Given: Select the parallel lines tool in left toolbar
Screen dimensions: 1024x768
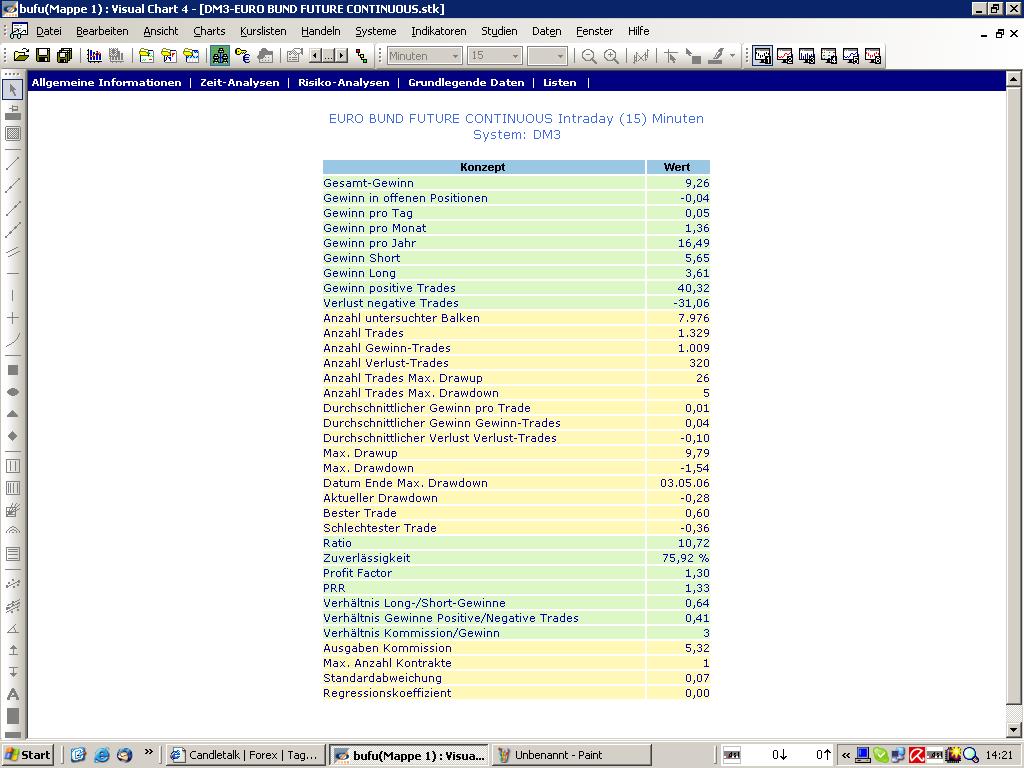Looking at the screenshot, I should pyautogui.click(x=13, y=251).
